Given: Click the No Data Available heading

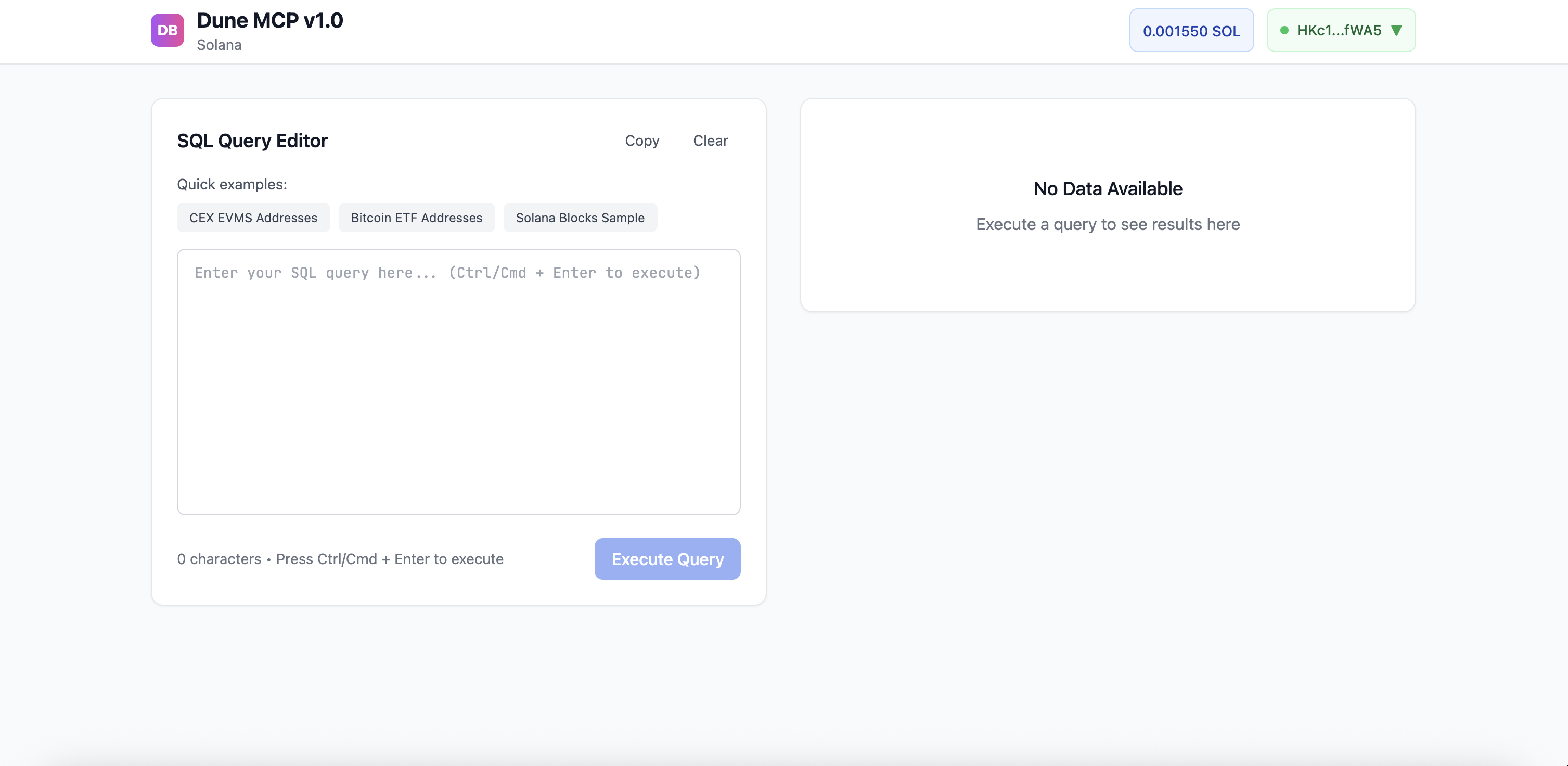Looking at the screenshot, I should coord(1108,189).
